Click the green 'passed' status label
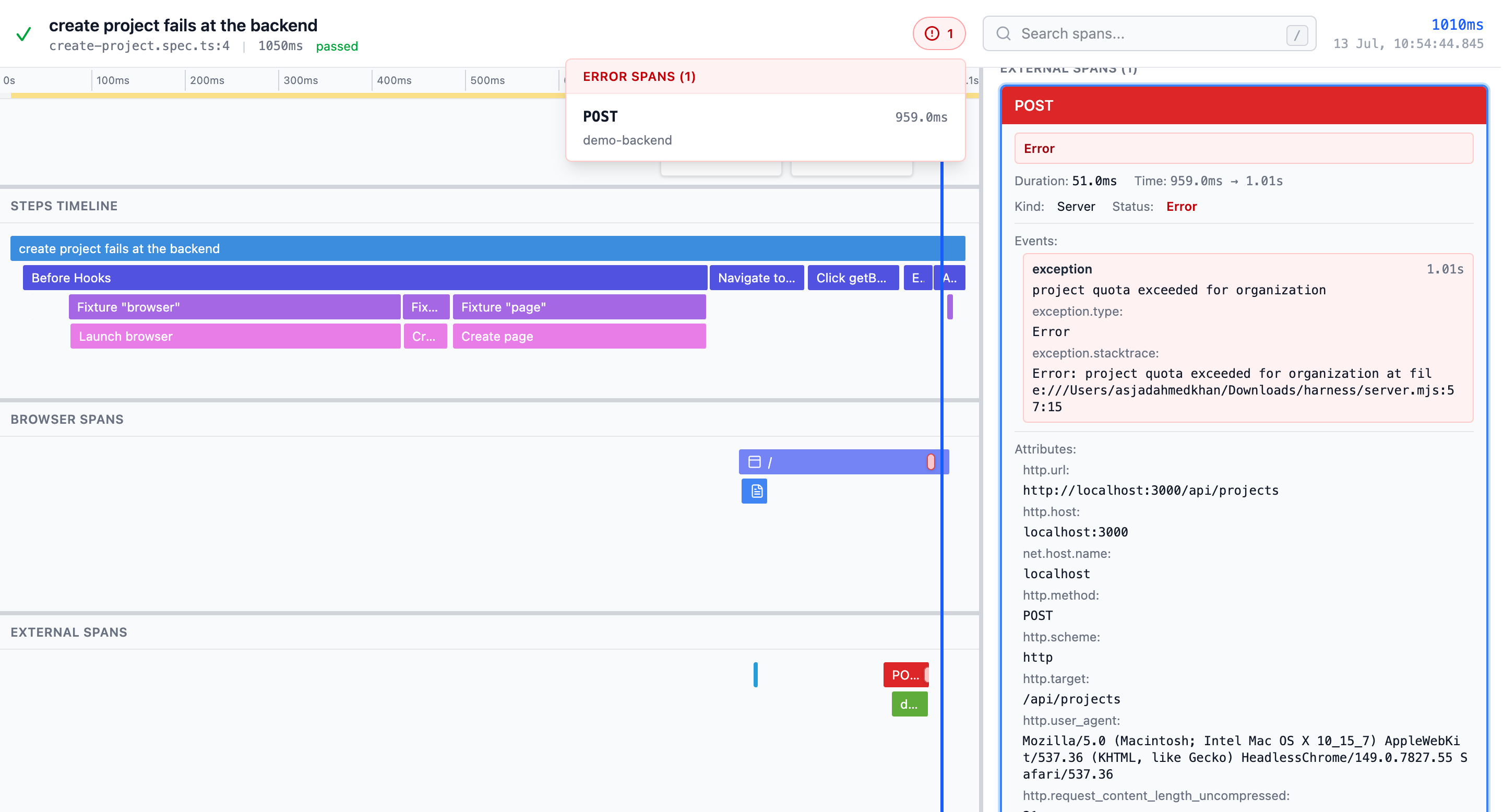The height and width of the screenshot is (812, 1503). tap(337, 46)
